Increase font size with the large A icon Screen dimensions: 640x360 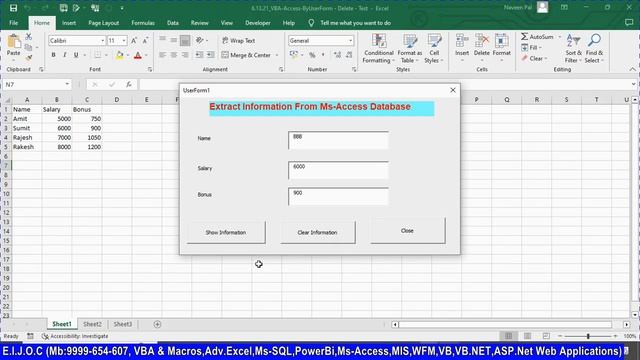[x=134, y=40]
